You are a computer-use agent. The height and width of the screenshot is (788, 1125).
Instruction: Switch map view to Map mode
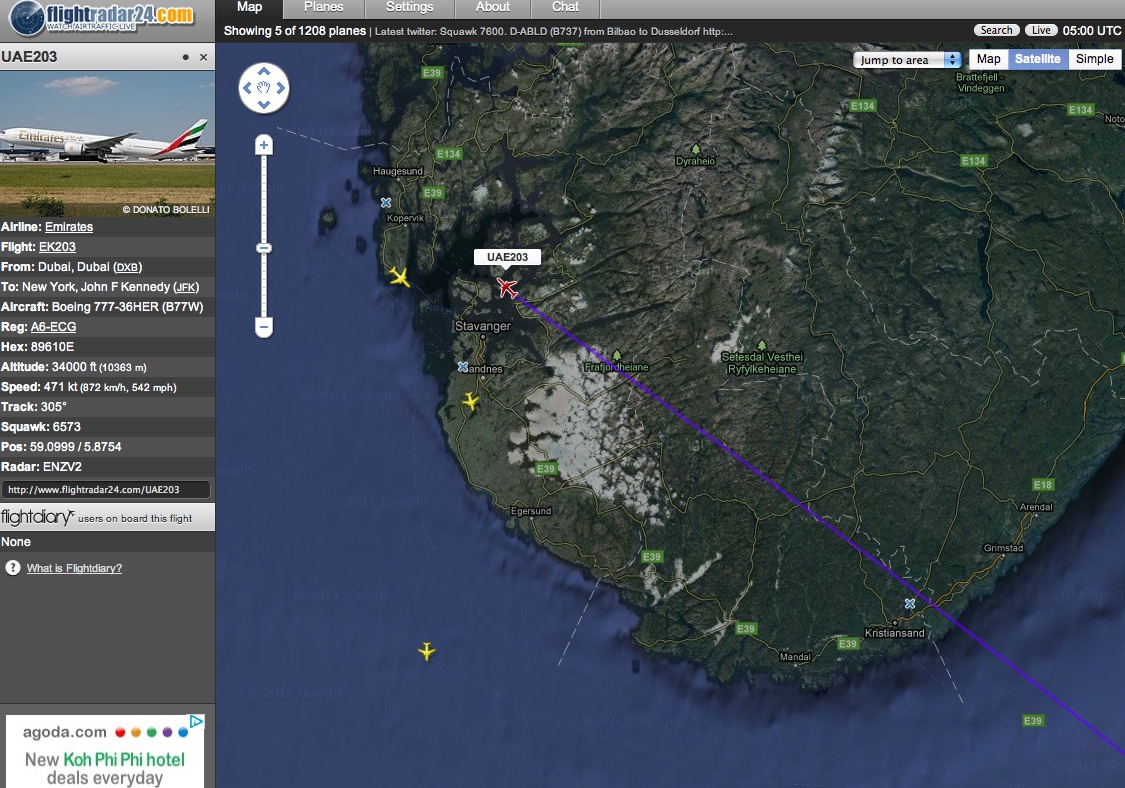(x=989, y=59)
